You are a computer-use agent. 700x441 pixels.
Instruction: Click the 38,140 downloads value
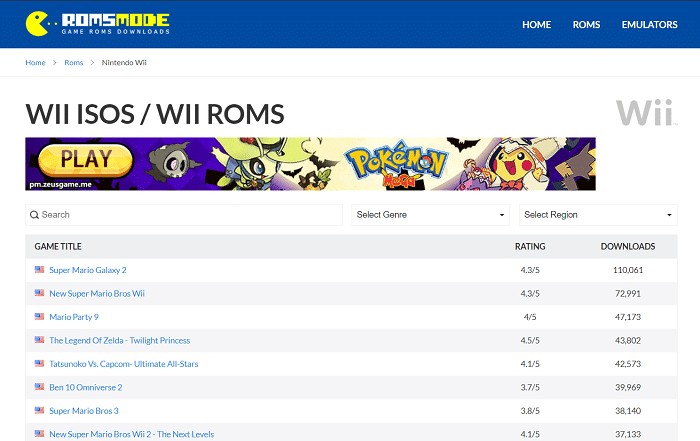628,411
